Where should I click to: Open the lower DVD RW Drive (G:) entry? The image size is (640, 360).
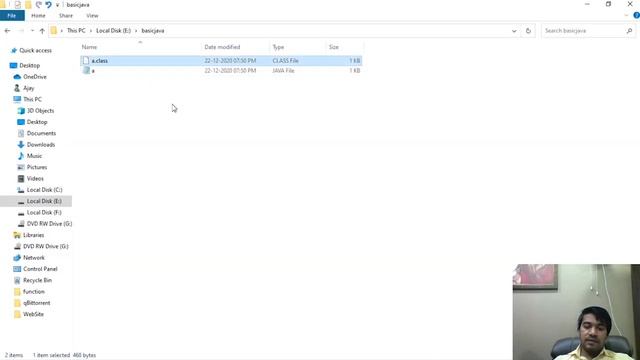pyautogui.click(x=46, y=247)
